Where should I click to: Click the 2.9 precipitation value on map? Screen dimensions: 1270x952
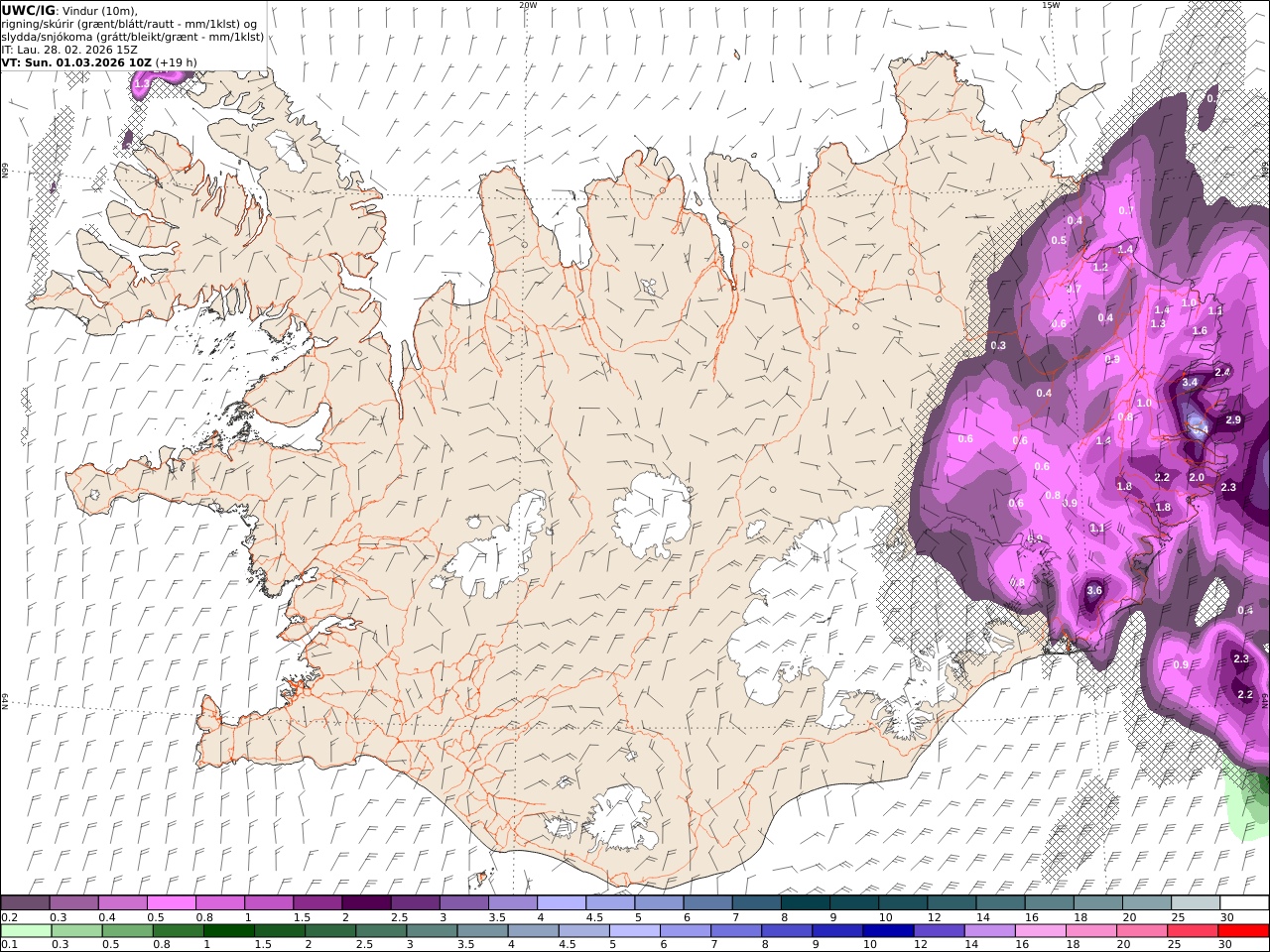1233,420
